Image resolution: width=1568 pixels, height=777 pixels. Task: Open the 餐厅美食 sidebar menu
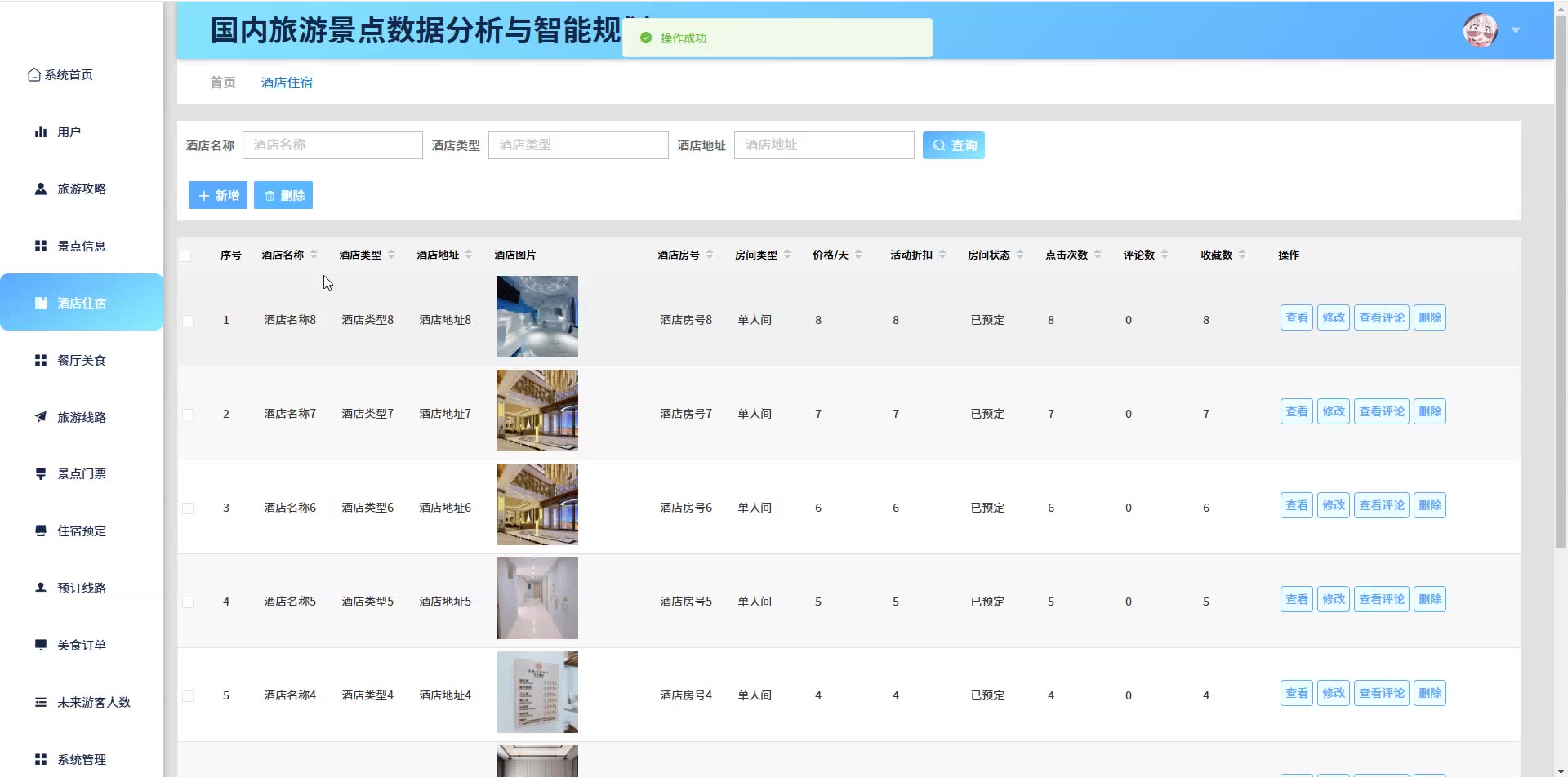[x=81, y=360]
